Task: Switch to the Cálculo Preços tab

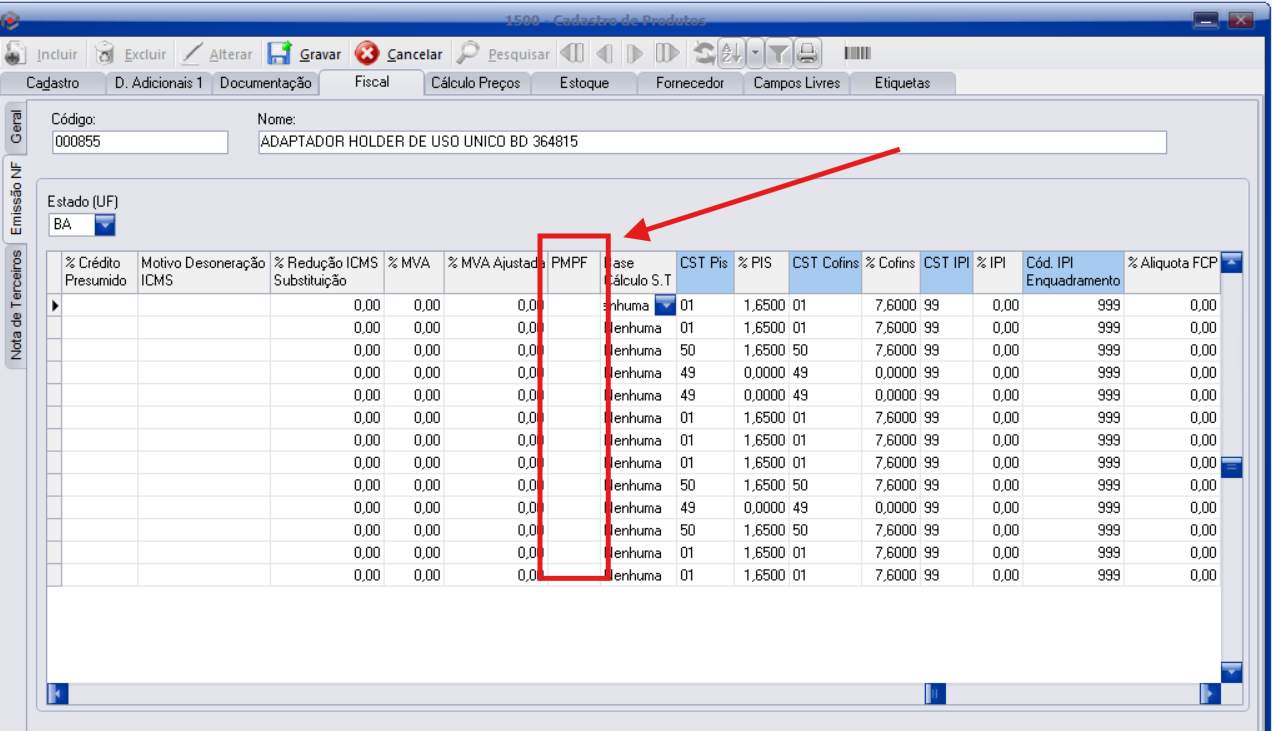Action: tap(475, 83)
